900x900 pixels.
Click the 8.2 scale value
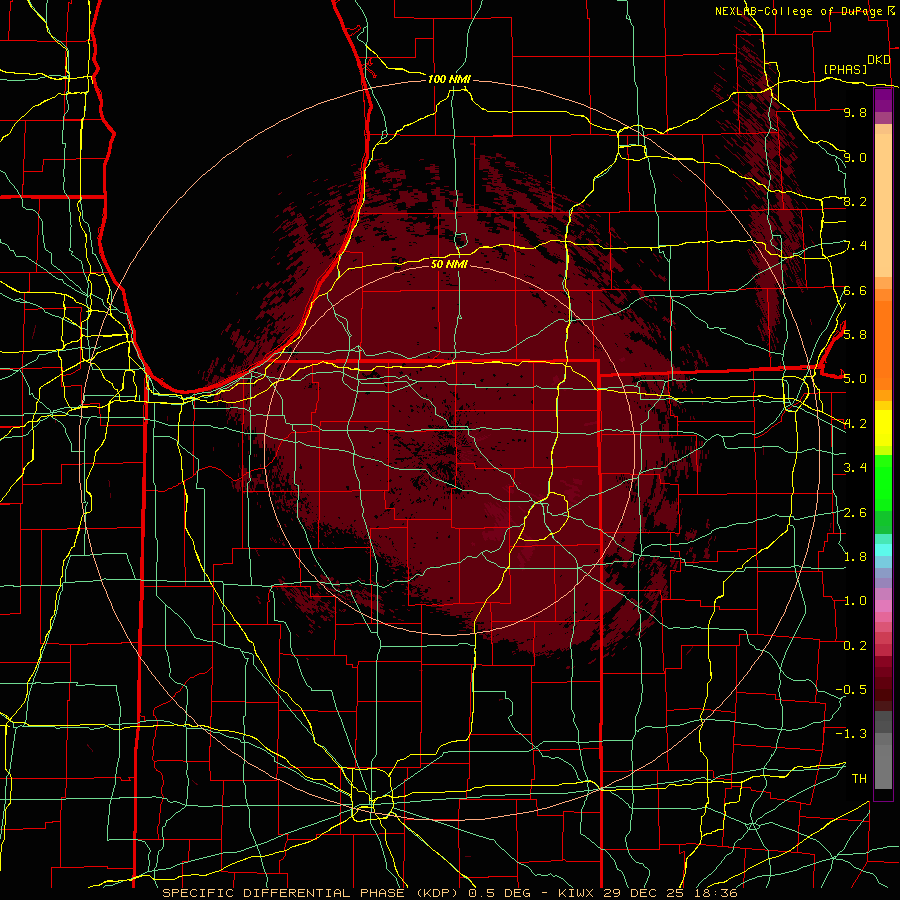pos(855,201)
